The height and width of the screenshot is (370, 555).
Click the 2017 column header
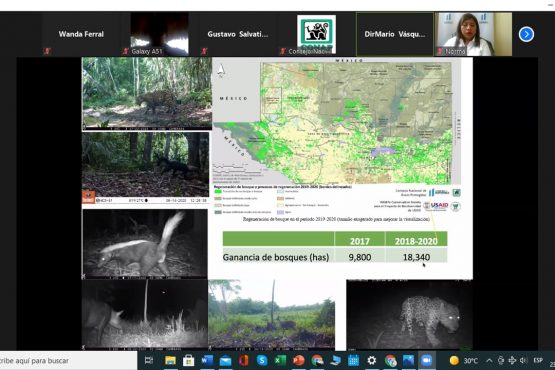click(360, 241)
